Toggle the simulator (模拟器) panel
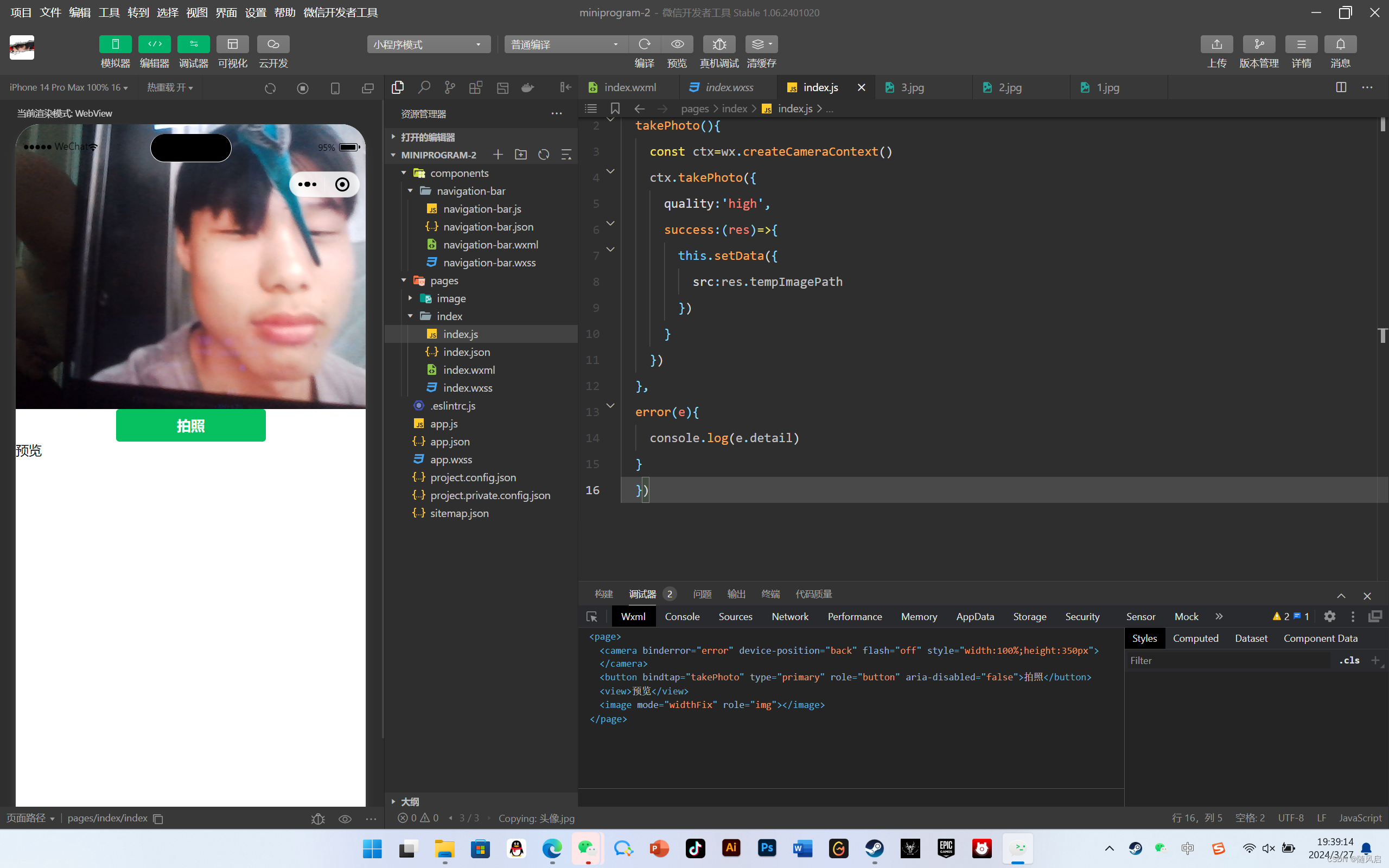This screenshot has height=868, width=1389. (115, 44)
